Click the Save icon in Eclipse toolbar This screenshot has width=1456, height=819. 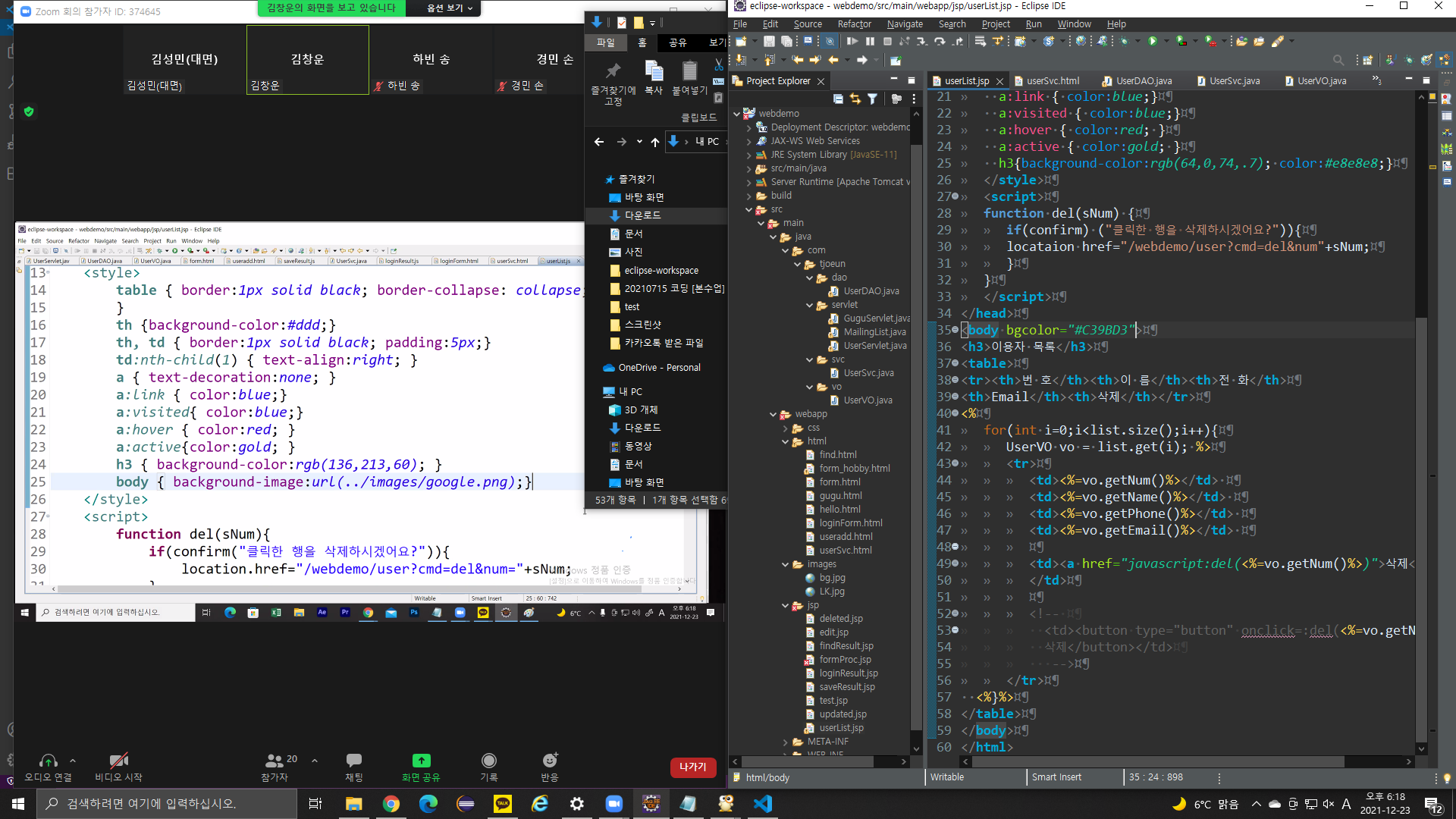[769, 41]
